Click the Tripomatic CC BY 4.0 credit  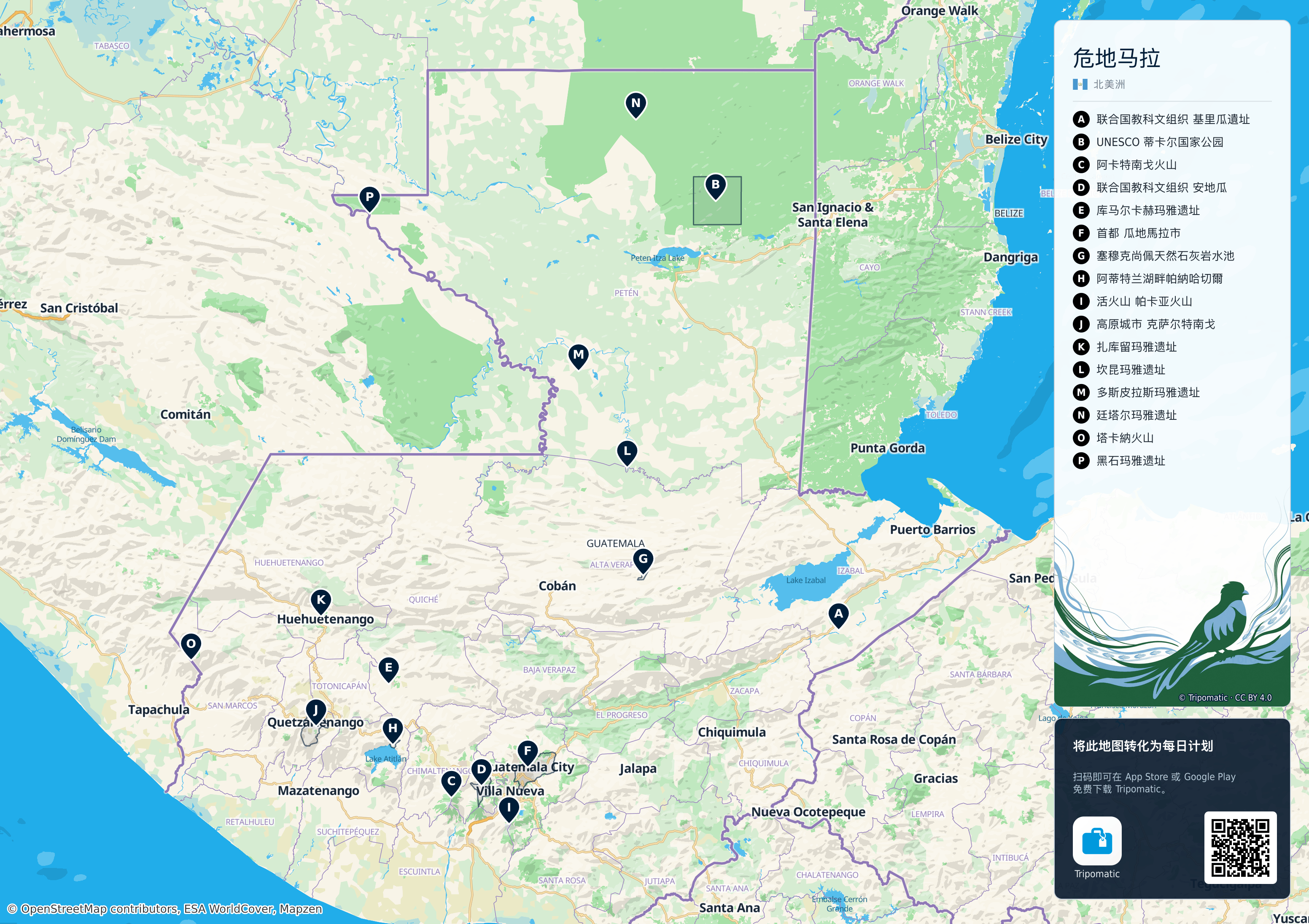coord(1225,698)
